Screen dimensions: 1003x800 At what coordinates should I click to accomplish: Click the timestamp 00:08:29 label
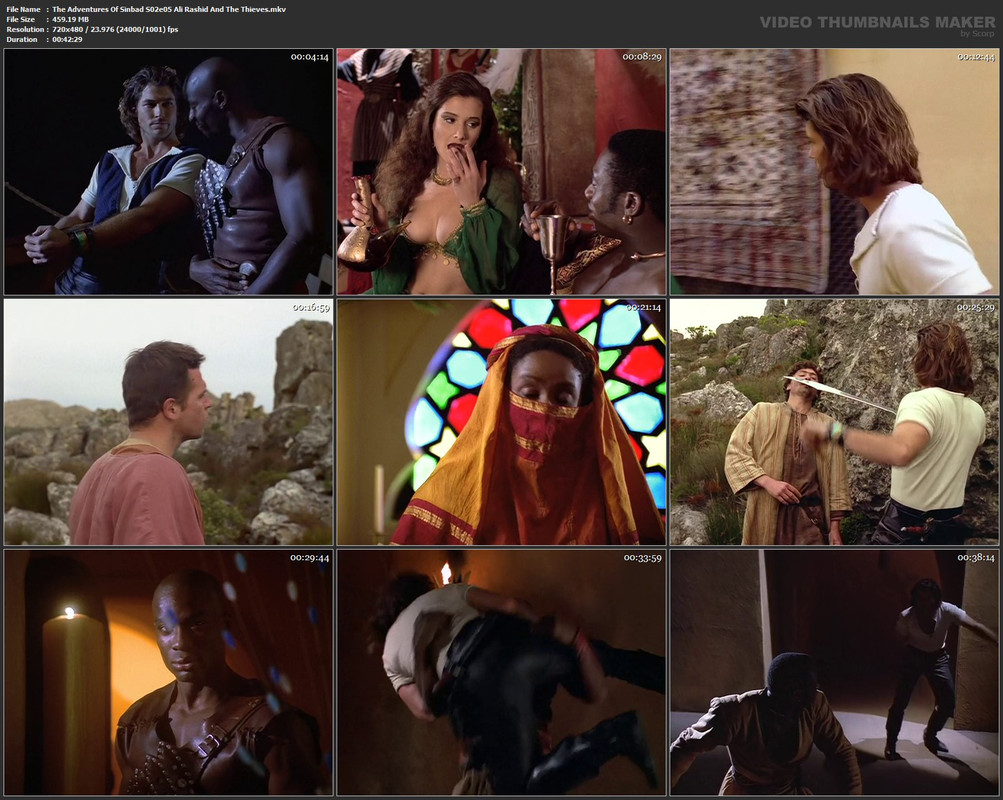(642, 57)
